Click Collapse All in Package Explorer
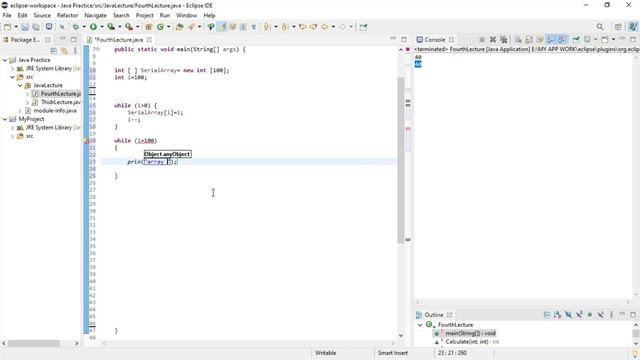Viewport: 640px width, 360px height. [53, 51]
